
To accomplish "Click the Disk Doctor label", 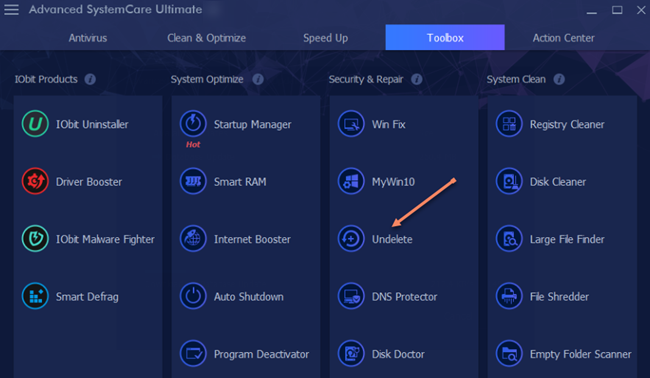I will [x=398, y=354].
